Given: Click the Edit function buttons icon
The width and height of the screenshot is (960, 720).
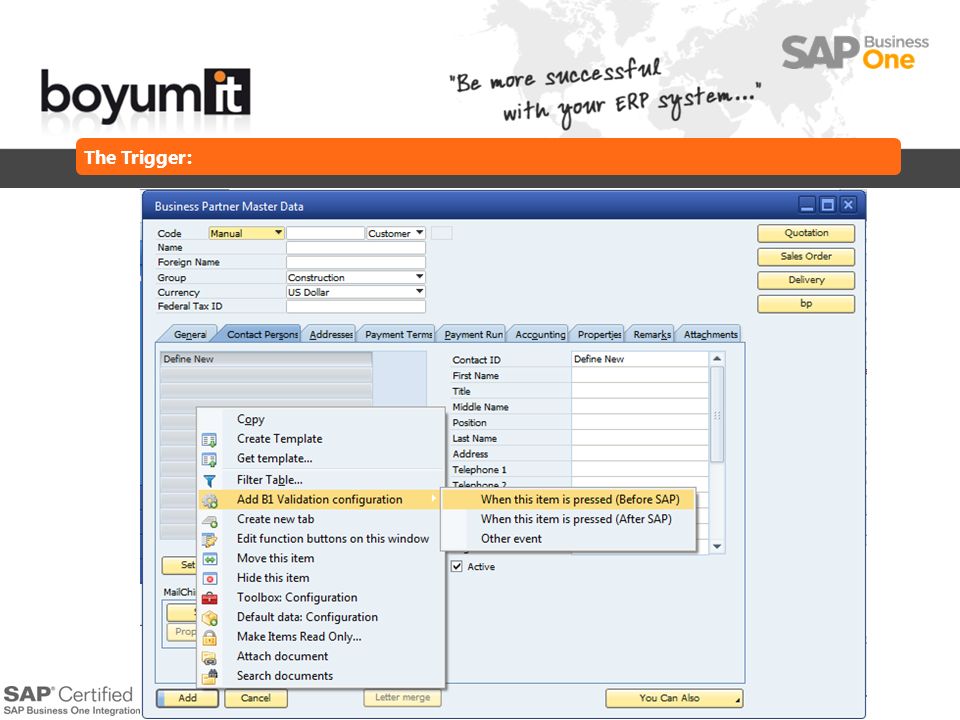Looking at the screenshot, I should coord(209,540).
